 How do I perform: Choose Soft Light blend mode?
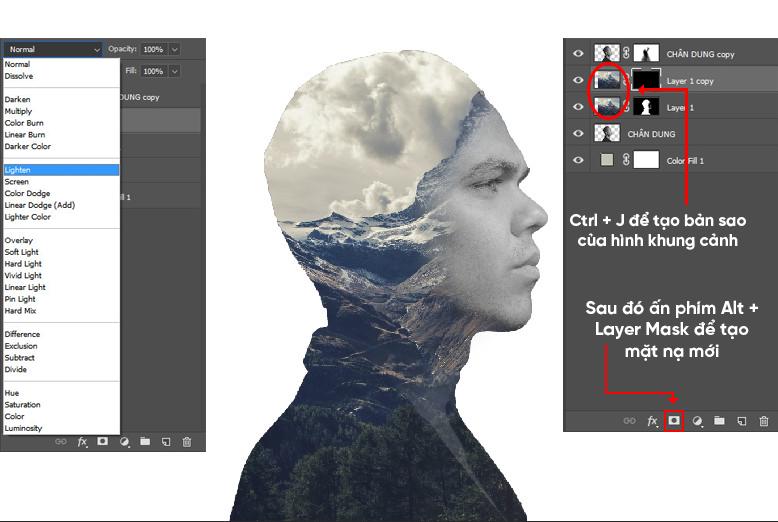(61, 252)
